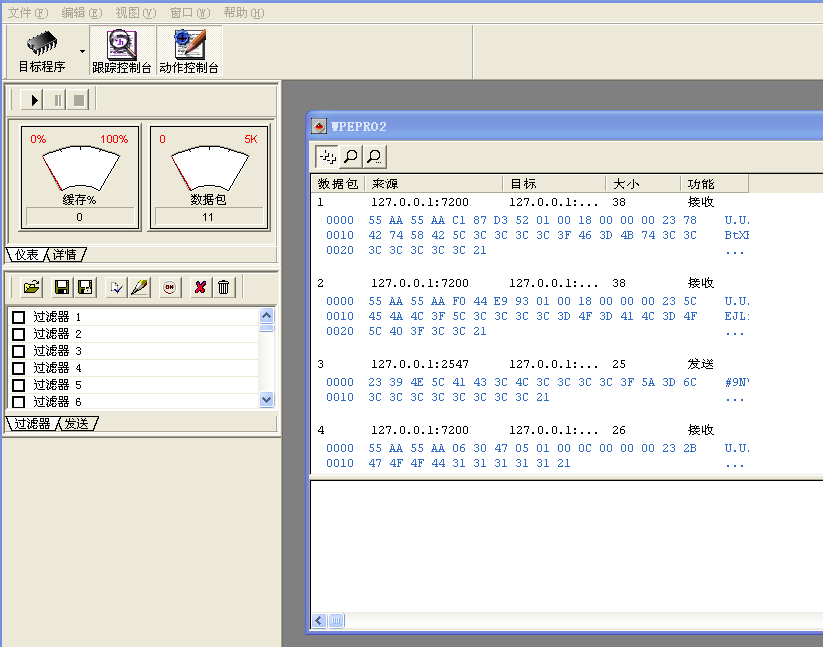
Task: Expand dropdown arrow beside 目标程序
Action: click(x=82, y=51)
